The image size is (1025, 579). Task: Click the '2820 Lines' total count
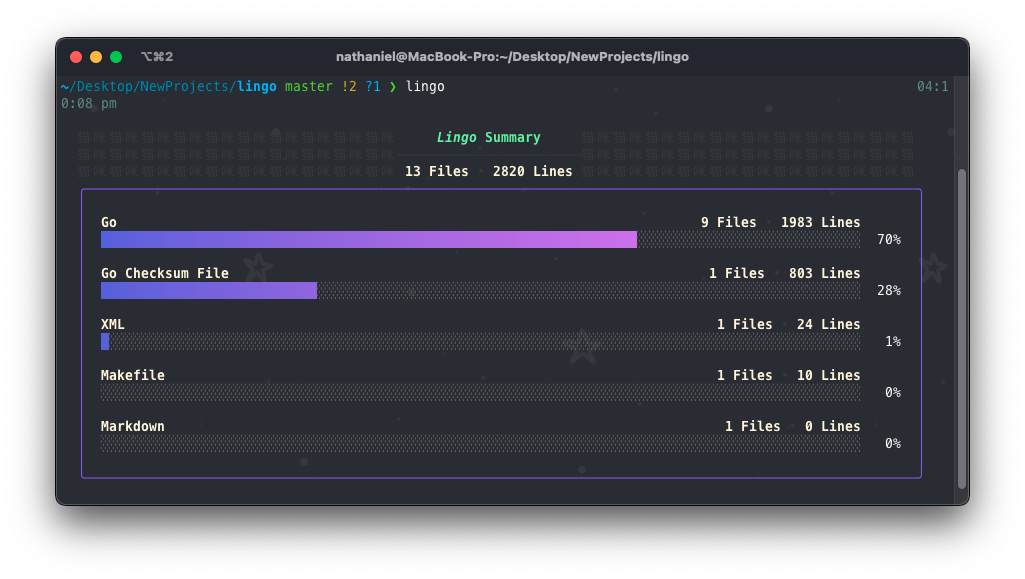[x=533, y=171]
